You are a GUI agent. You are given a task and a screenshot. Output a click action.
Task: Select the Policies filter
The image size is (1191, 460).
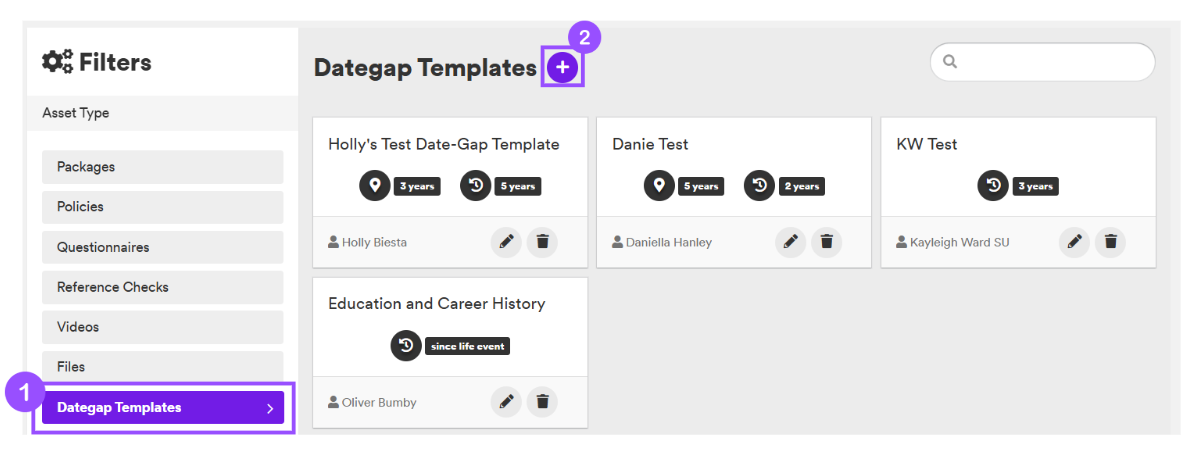pos(163,206)
